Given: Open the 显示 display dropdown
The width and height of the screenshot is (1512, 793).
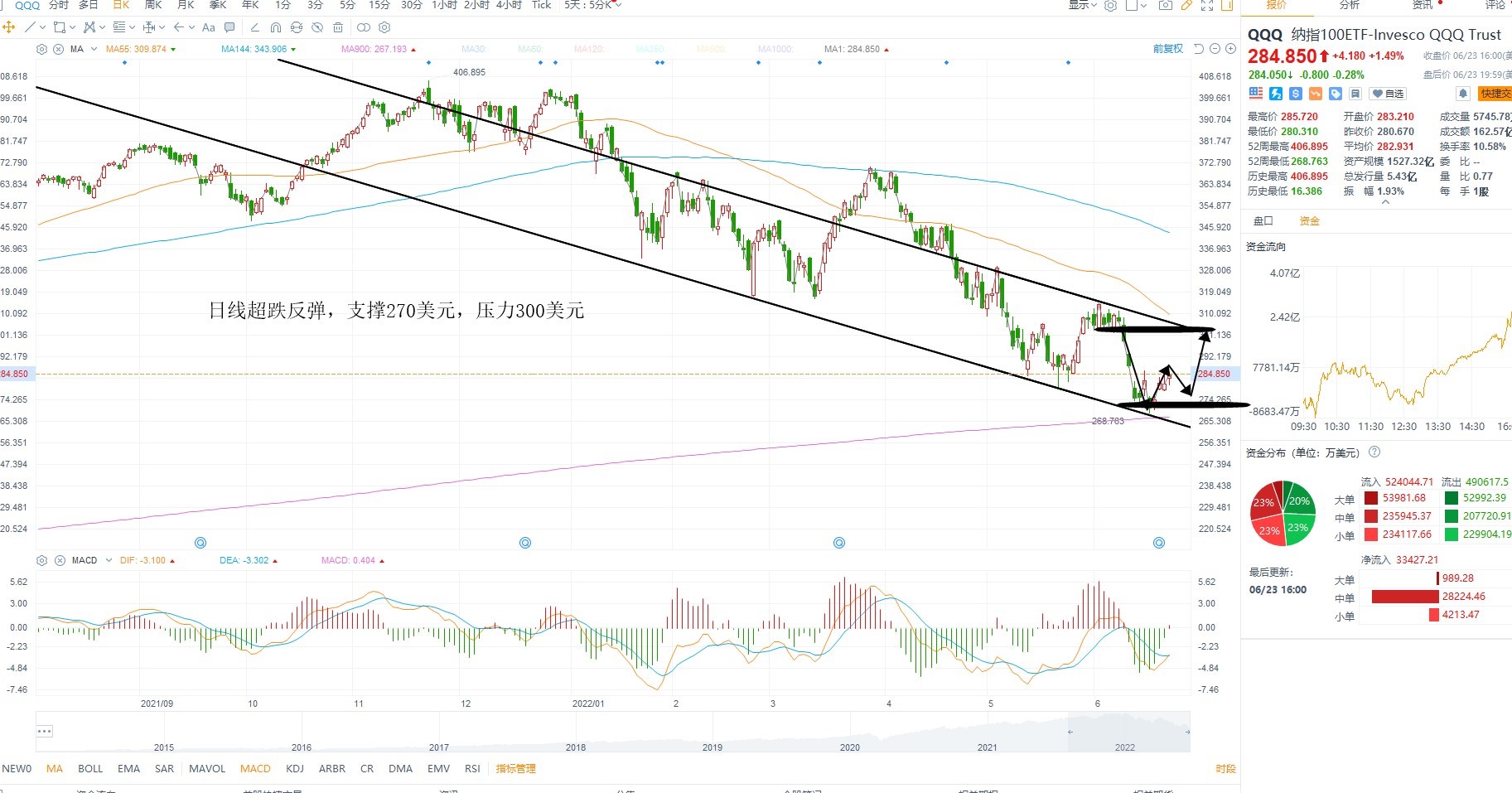Looking at the screenshot, I should click(x=1083, y=5).
